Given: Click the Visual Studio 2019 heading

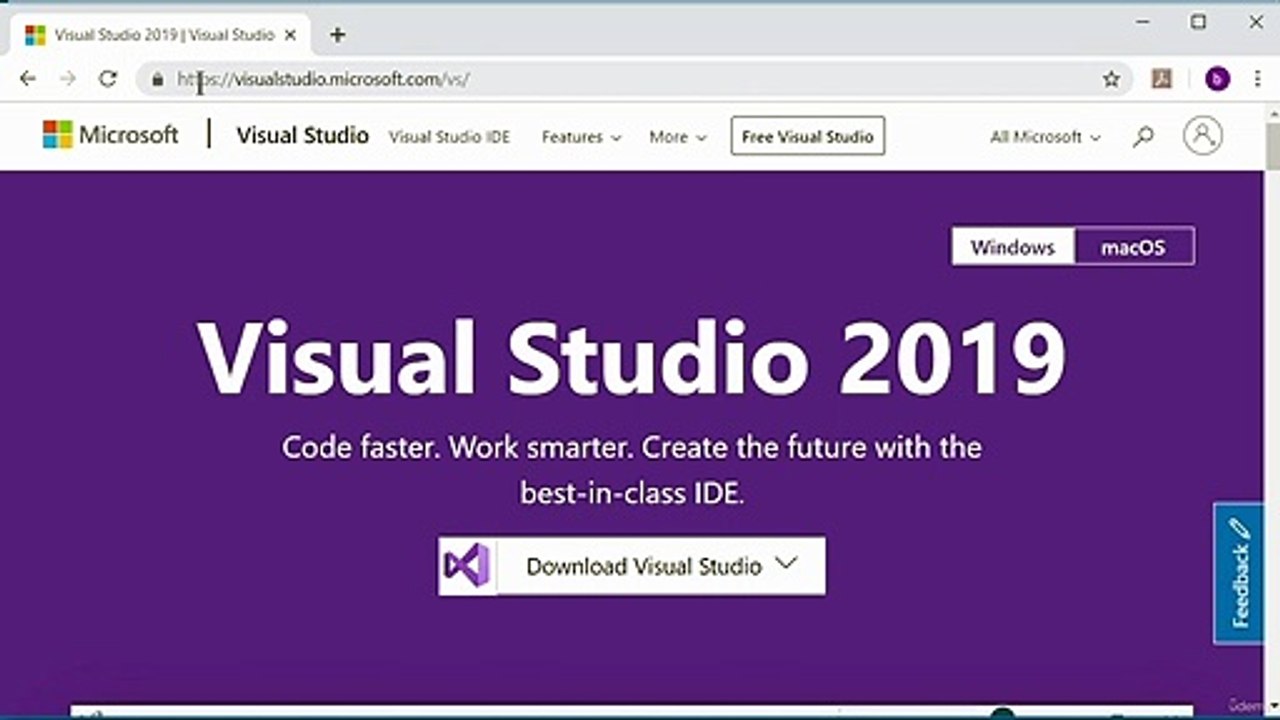Looking at the screenshot, I should pyautogui.click(x=632, y=357).
